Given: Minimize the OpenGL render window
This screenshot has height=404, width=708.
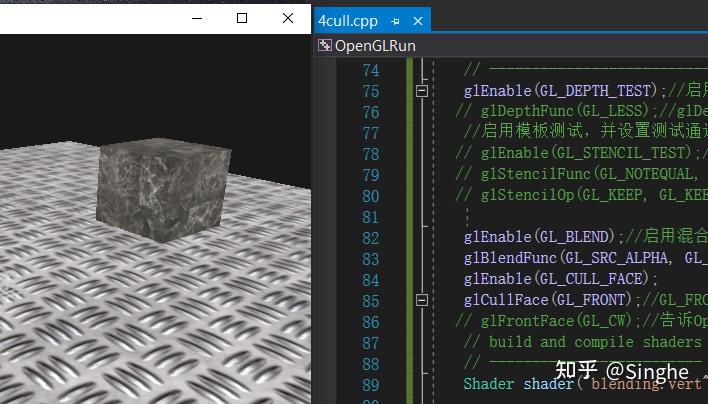Looking at the screenshot, I should pos(197,18).
